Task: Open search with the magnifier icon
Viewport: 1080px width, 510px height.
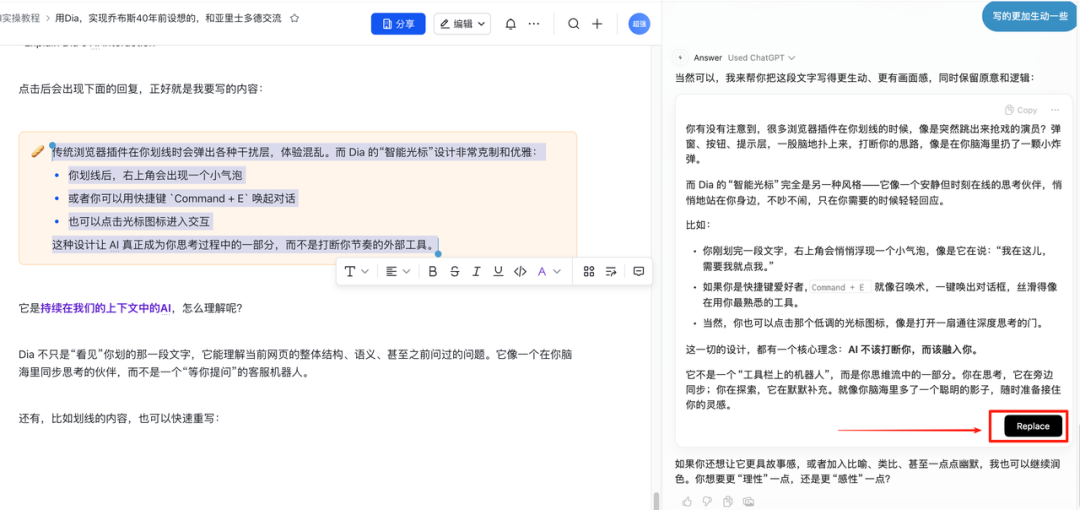Action: [x=573, y=24]
